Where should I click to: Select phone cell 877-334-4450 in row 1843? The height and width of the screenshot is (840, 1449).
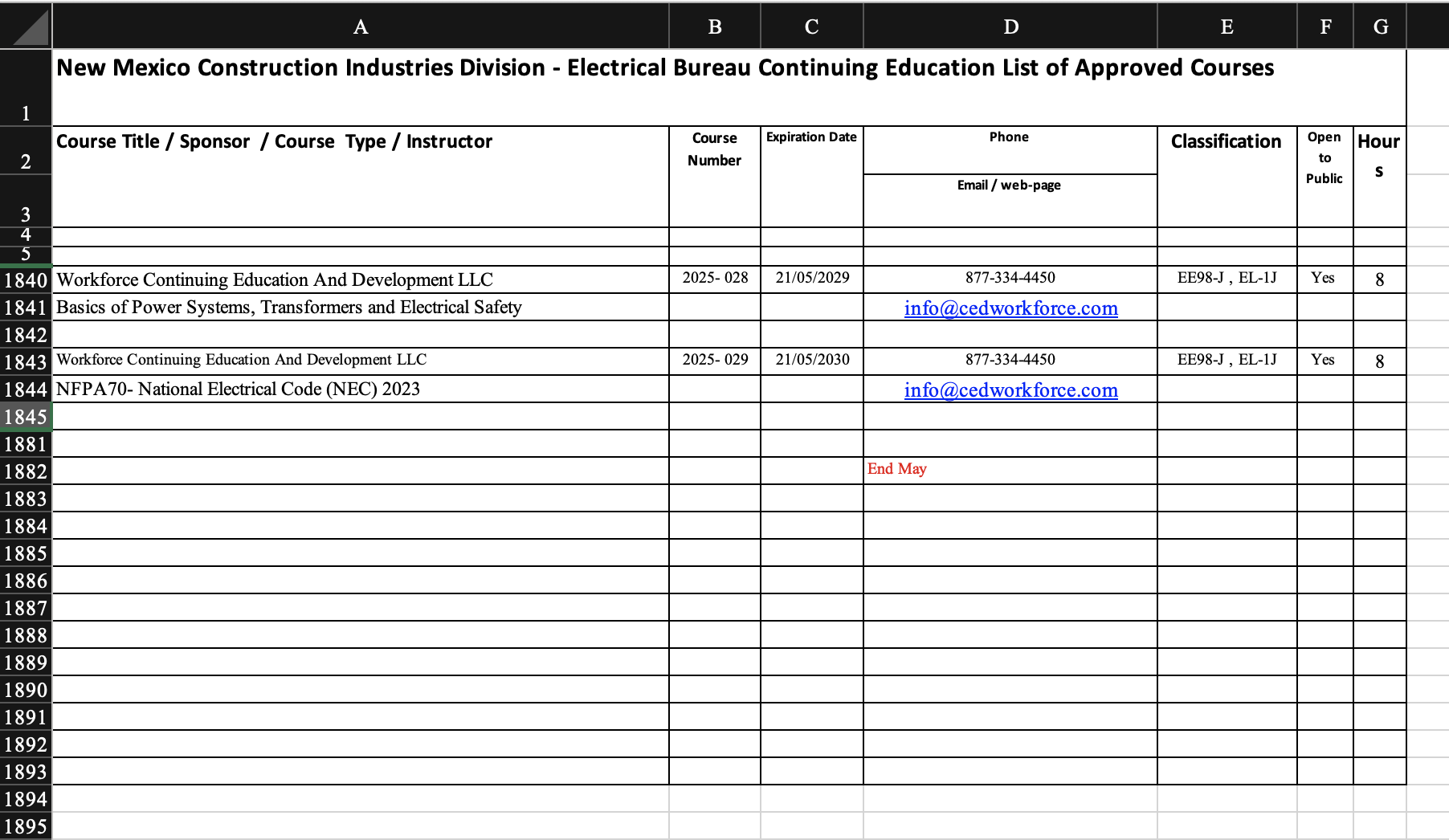(x=1010, y=361)
